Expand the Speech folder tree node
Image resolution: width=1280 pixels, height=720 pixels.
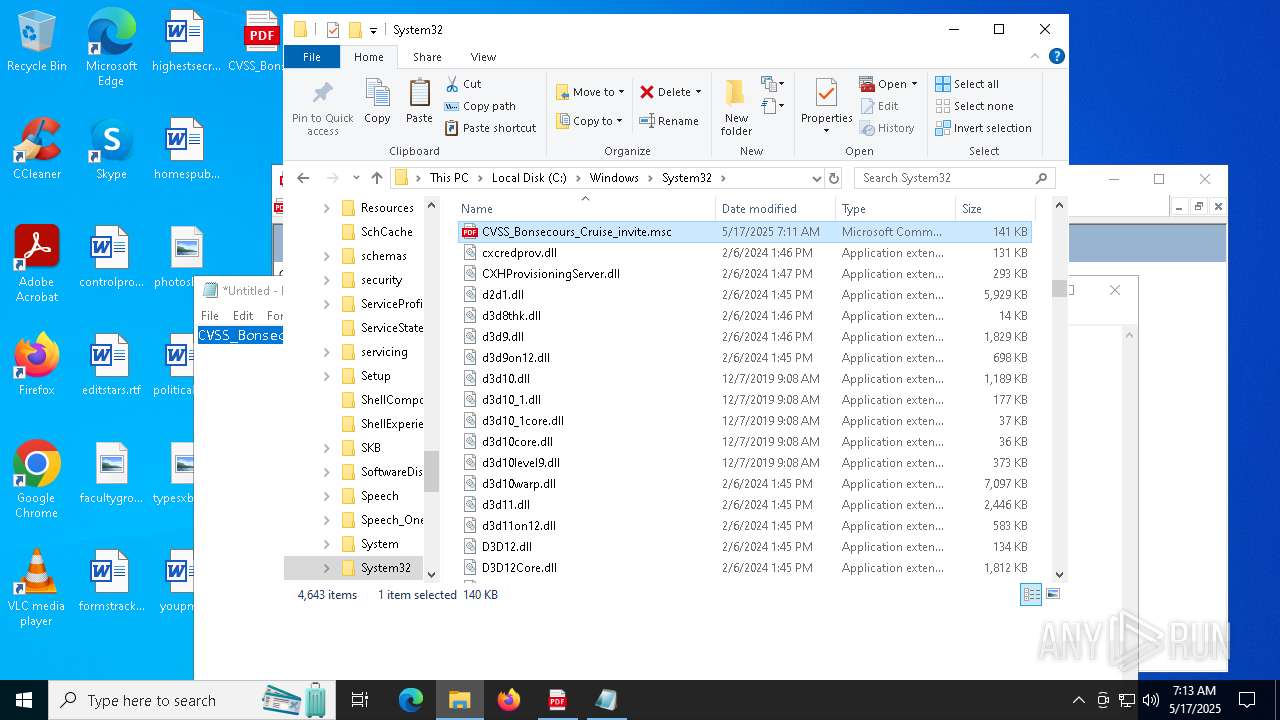point(326,496)
